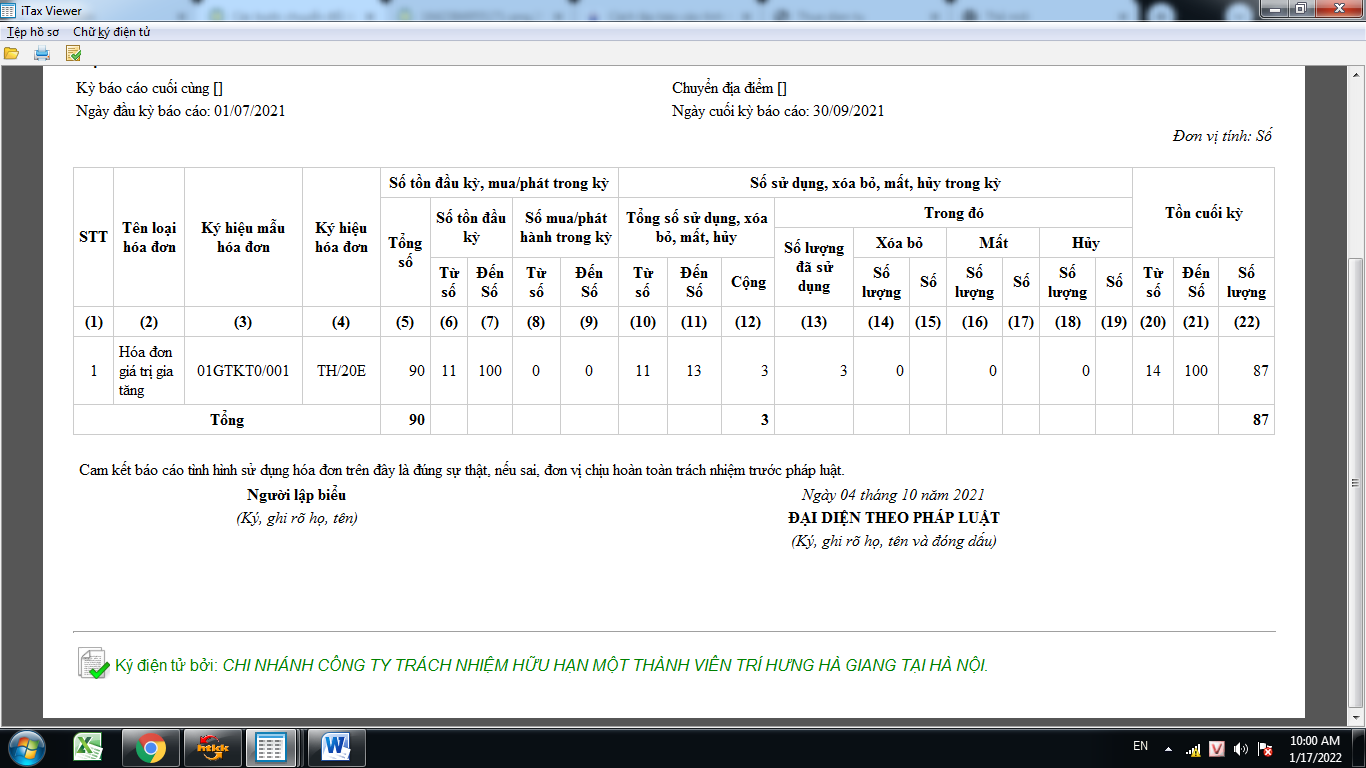The image size is (1366, 768).
Task: Show hidden system tray icons
Action: point(1167,748)
